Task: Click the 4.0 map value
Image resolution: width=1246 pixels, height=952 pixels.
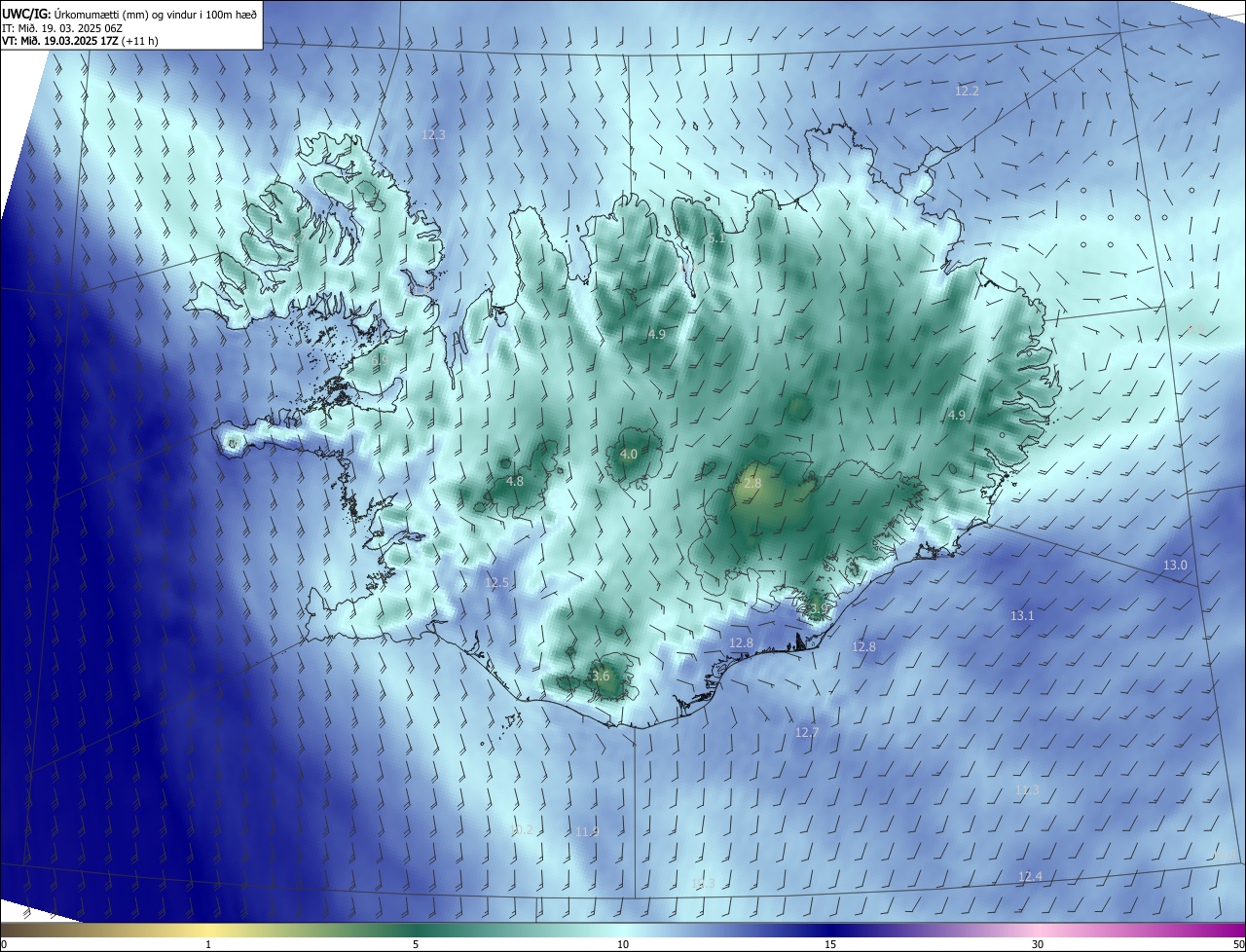Action: pyautogui.click(x=629, y=455)
